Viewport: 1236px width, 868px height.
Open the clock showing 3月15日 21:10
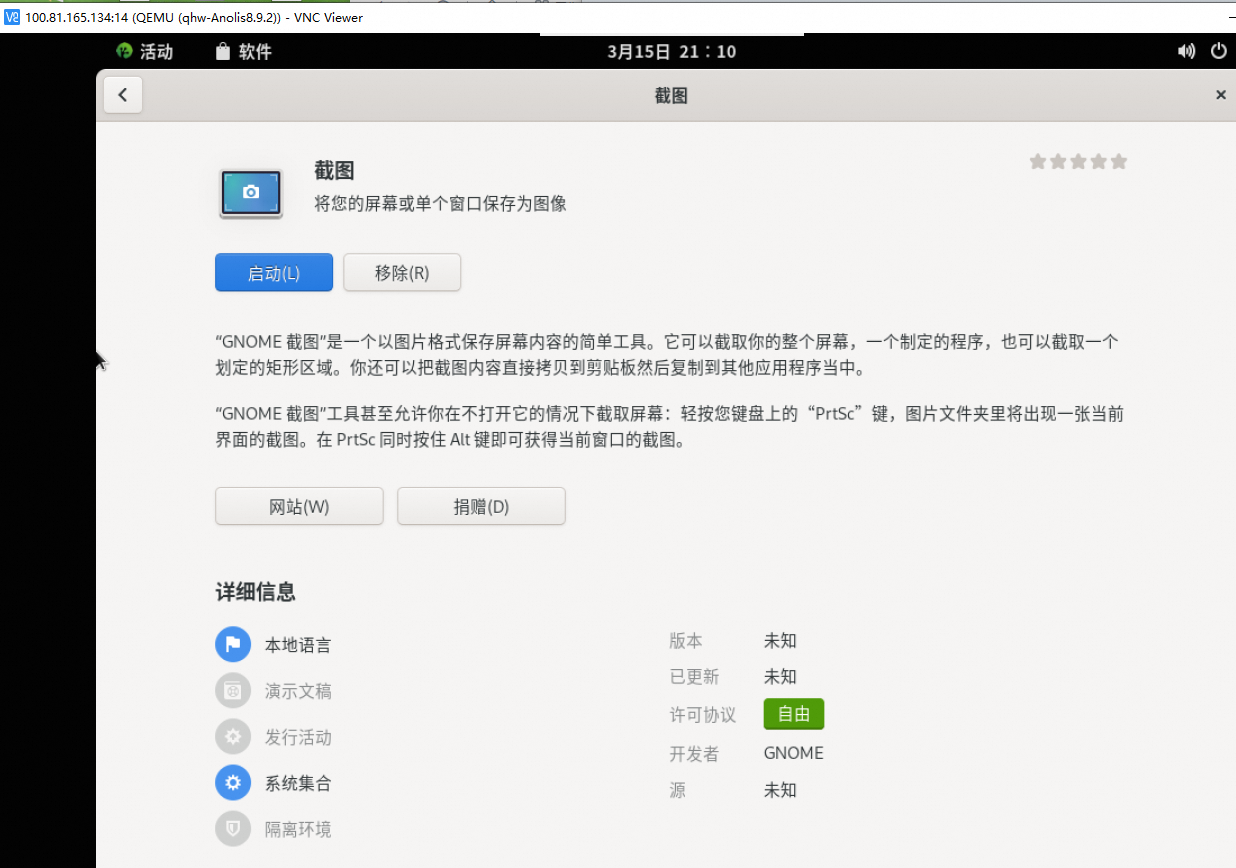click(671, 51)
